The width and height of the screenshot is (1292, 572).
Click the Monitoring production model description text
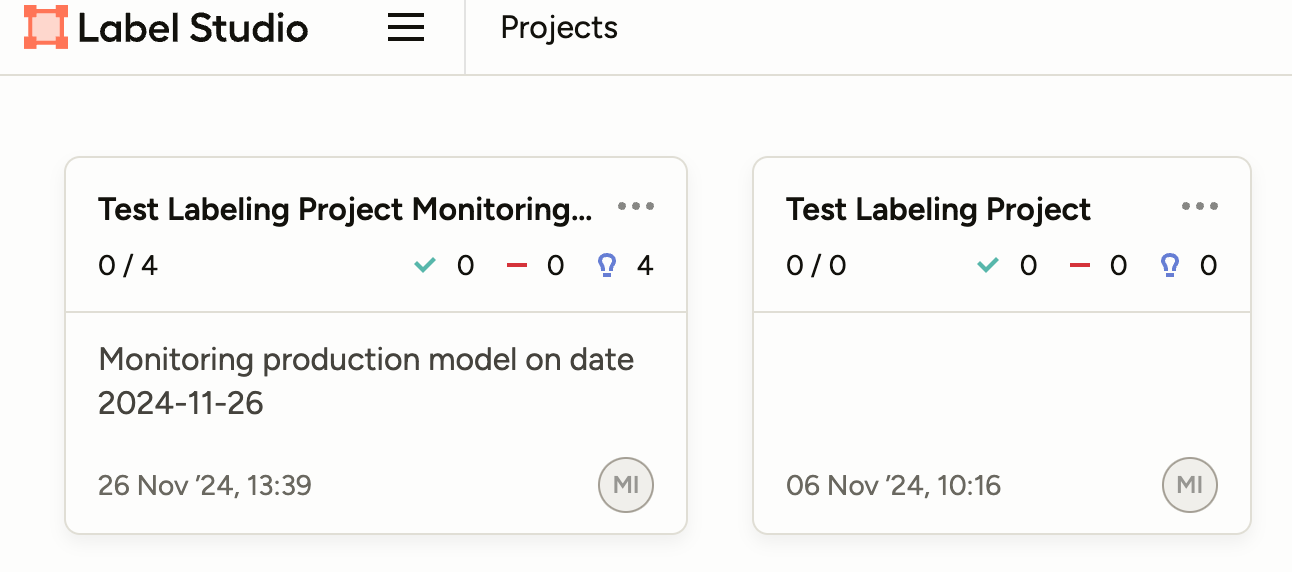point(366,380)
